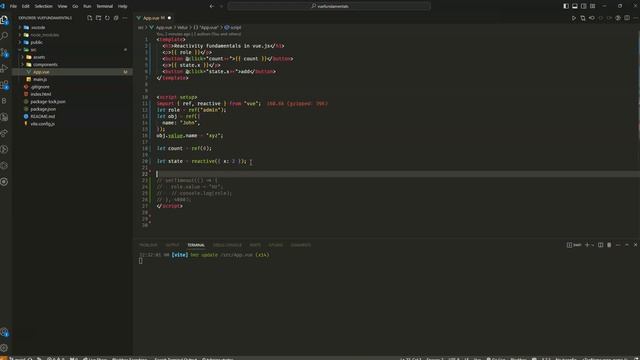Screen dimensions: 640x360
Task: Switch to the Output panel tab
Action: [x=172, y=245]
